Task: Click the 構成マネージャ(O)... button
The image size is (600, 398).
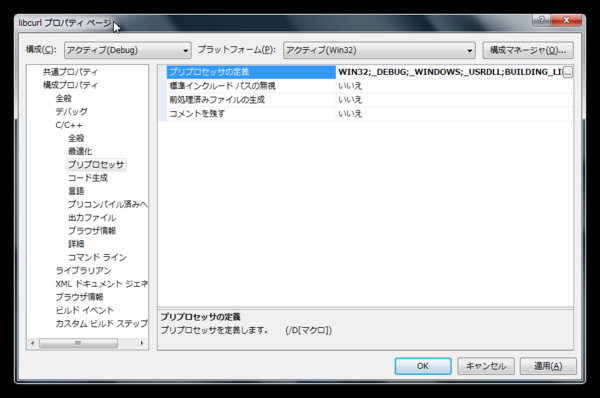Action: [528, 50]
